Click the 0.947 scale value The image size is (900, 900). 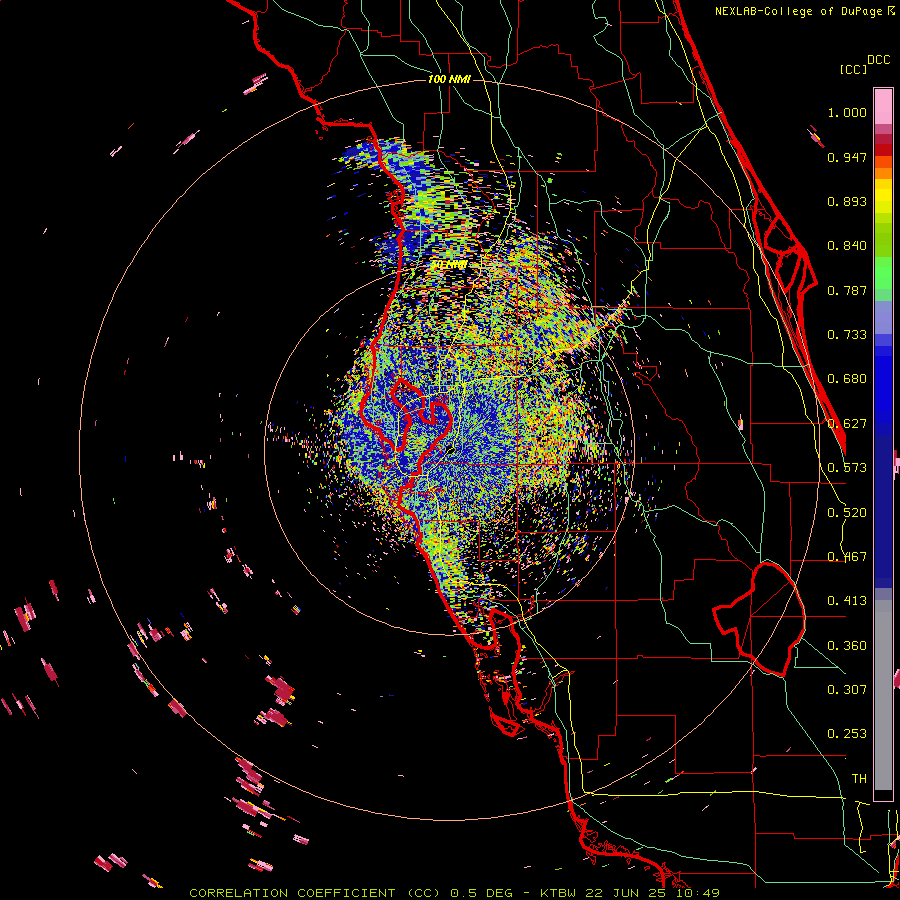pos(847,157)
